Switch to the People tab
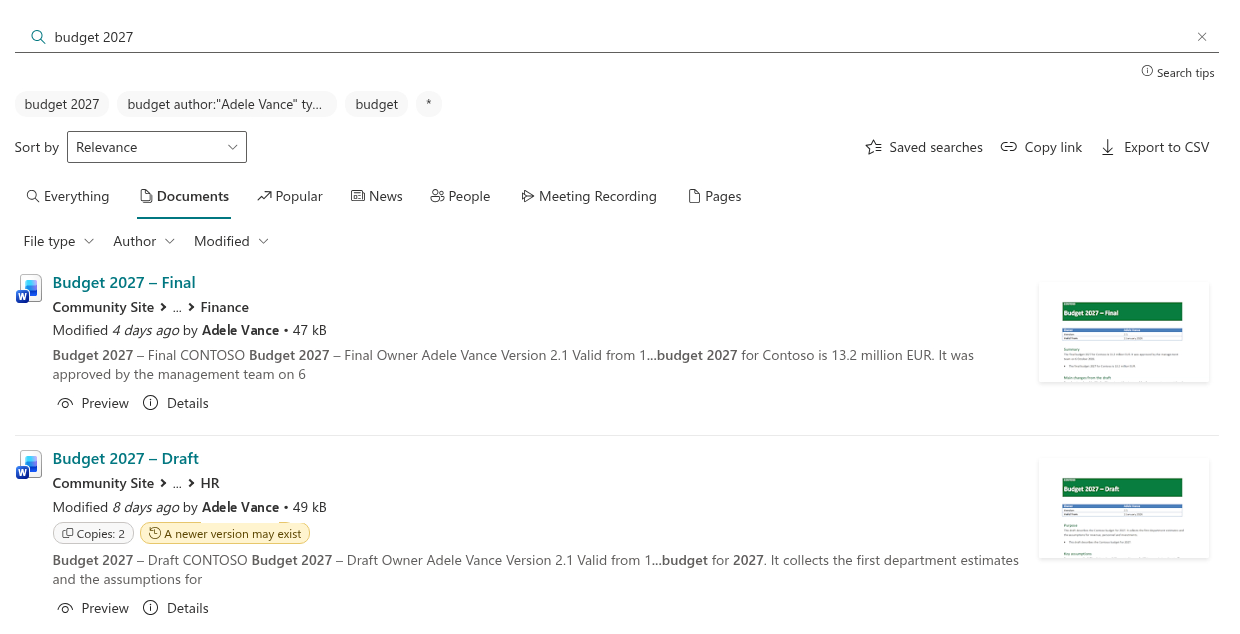Image resolution: width=1240 pixels, height=634 pixels. (460, 196)
